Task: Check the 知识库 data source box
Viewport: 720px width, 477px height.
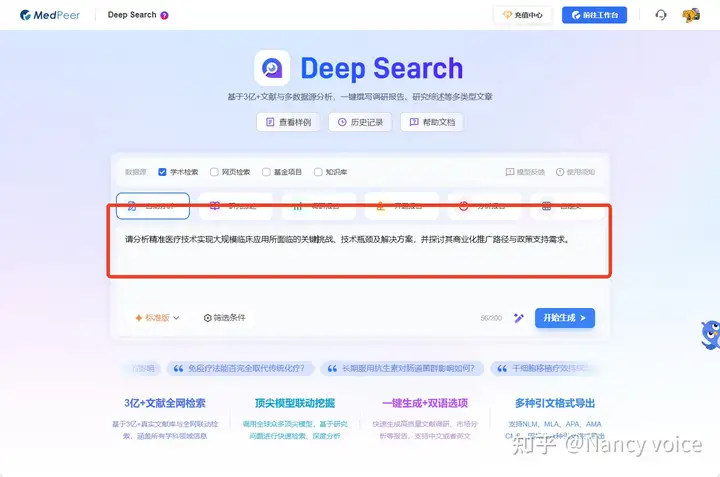Action: pos(318,172)
